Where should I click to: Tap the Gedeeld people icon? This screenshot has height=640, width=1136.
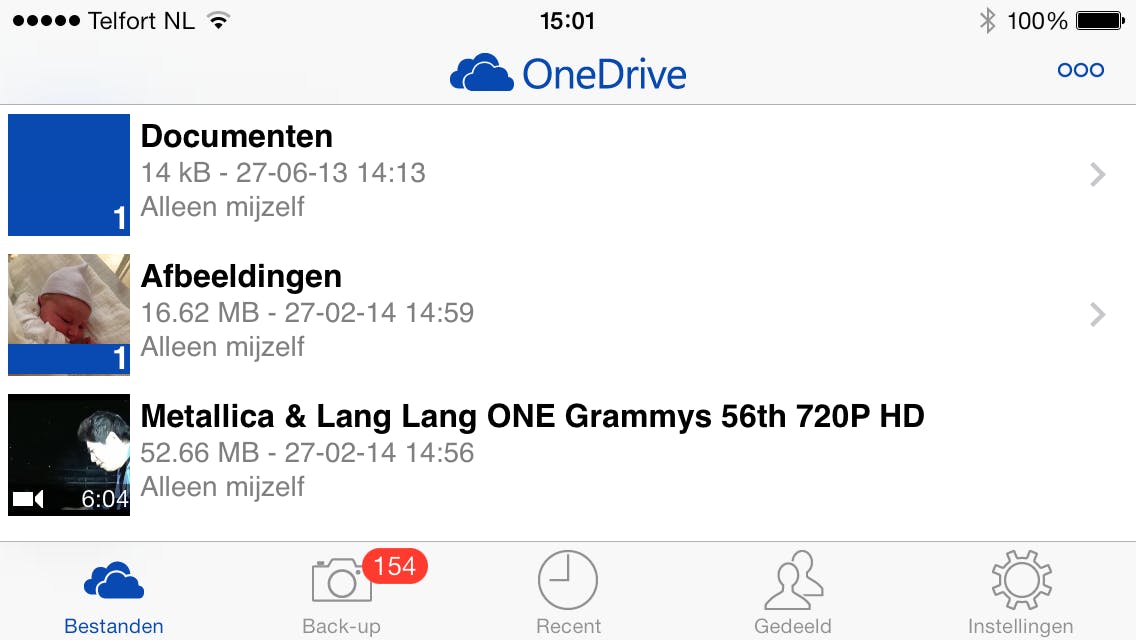click(x=793, y=580)
